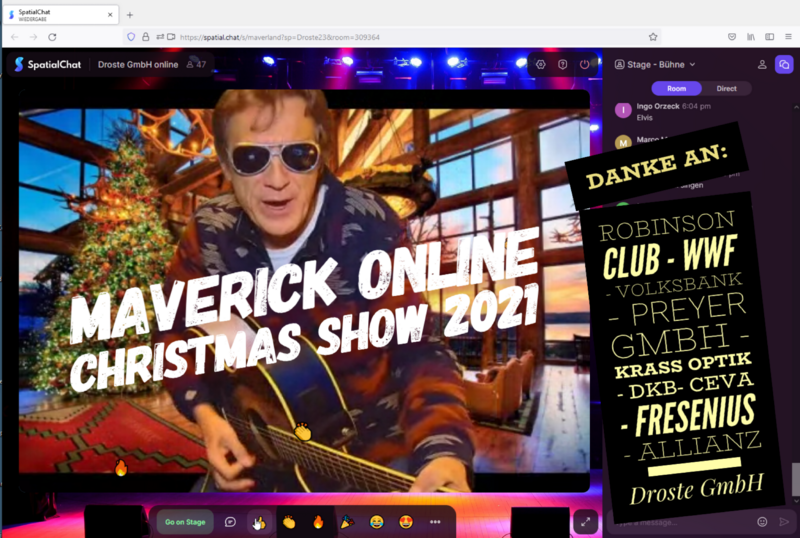The image size is (800, 538).
Task: Send party popper reaction
Action: [x=347, y=522]
